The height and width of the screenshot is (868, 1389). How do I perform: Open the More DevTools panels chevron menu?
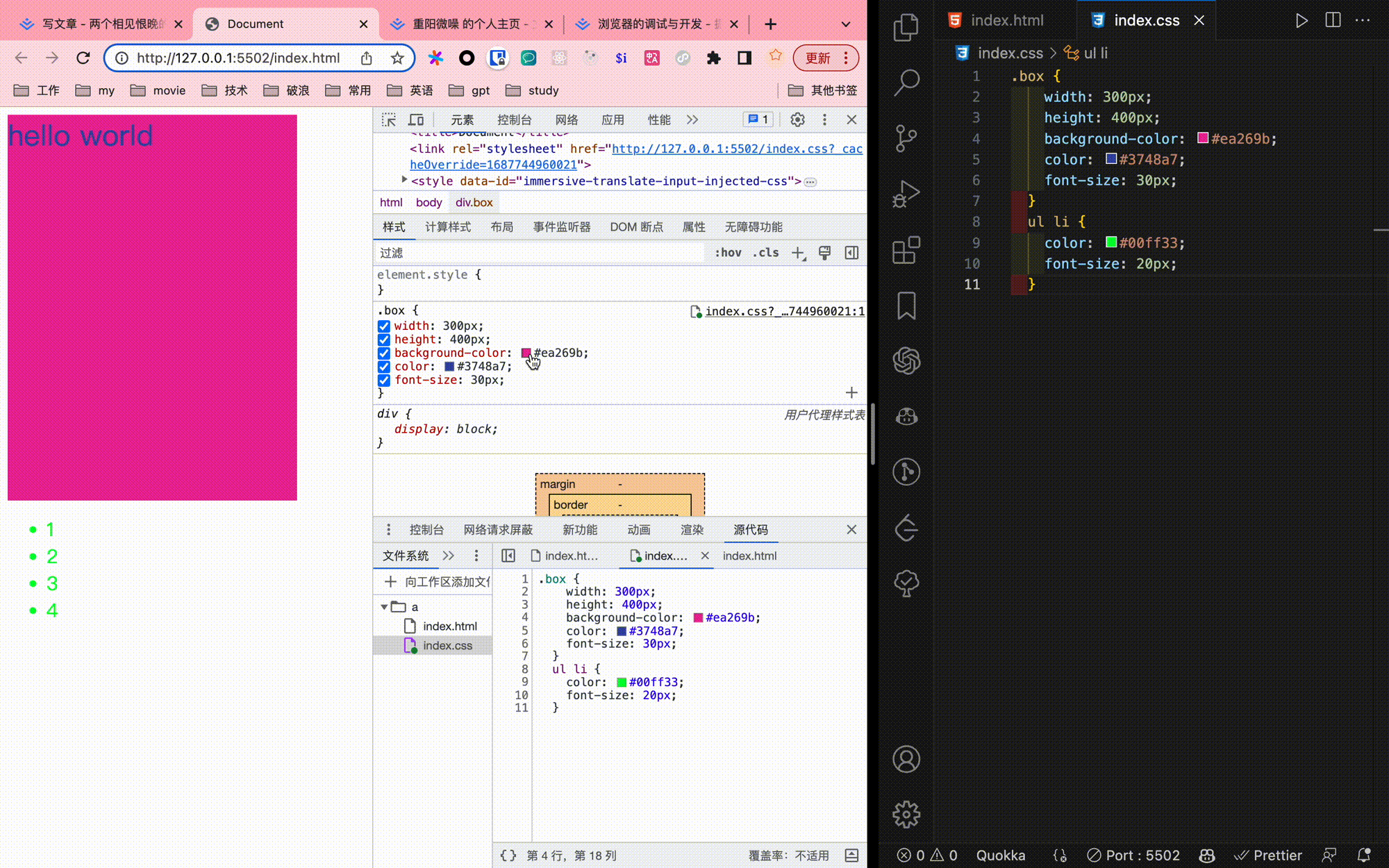(x=692, y=119)
